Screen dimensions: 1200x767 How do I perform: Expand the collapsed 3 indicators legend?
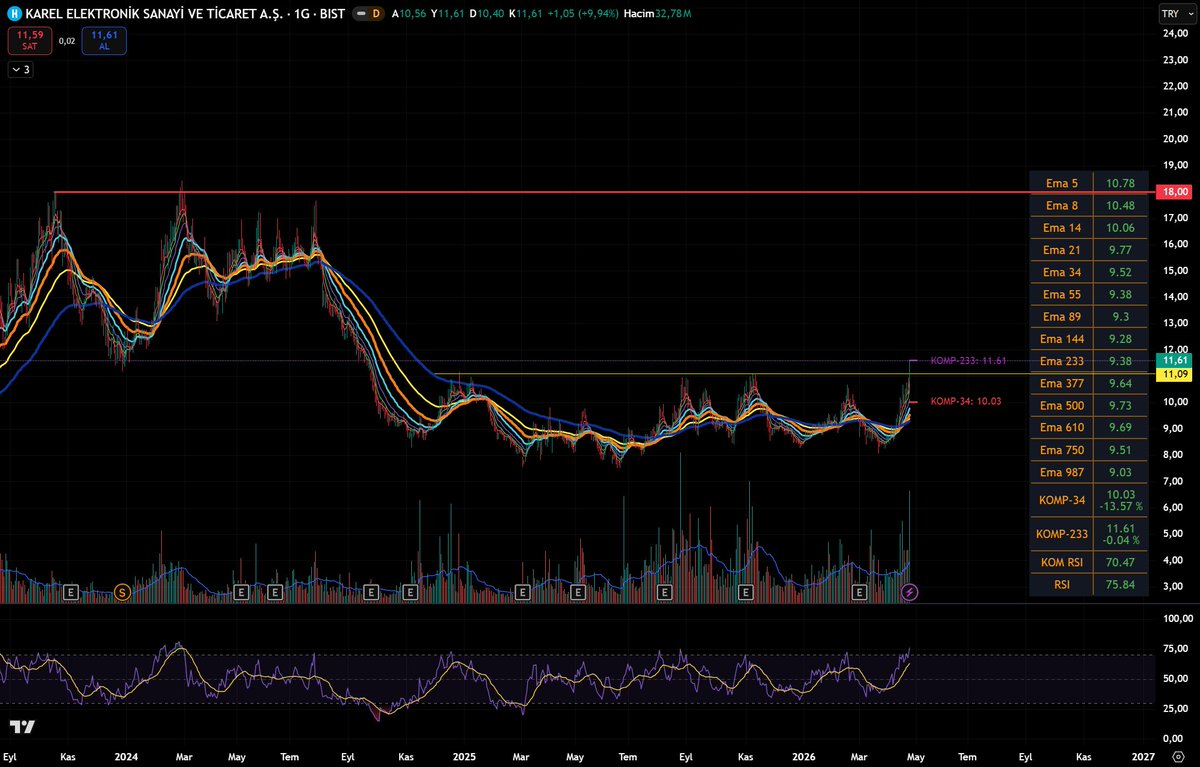click(x=20, y=70)
